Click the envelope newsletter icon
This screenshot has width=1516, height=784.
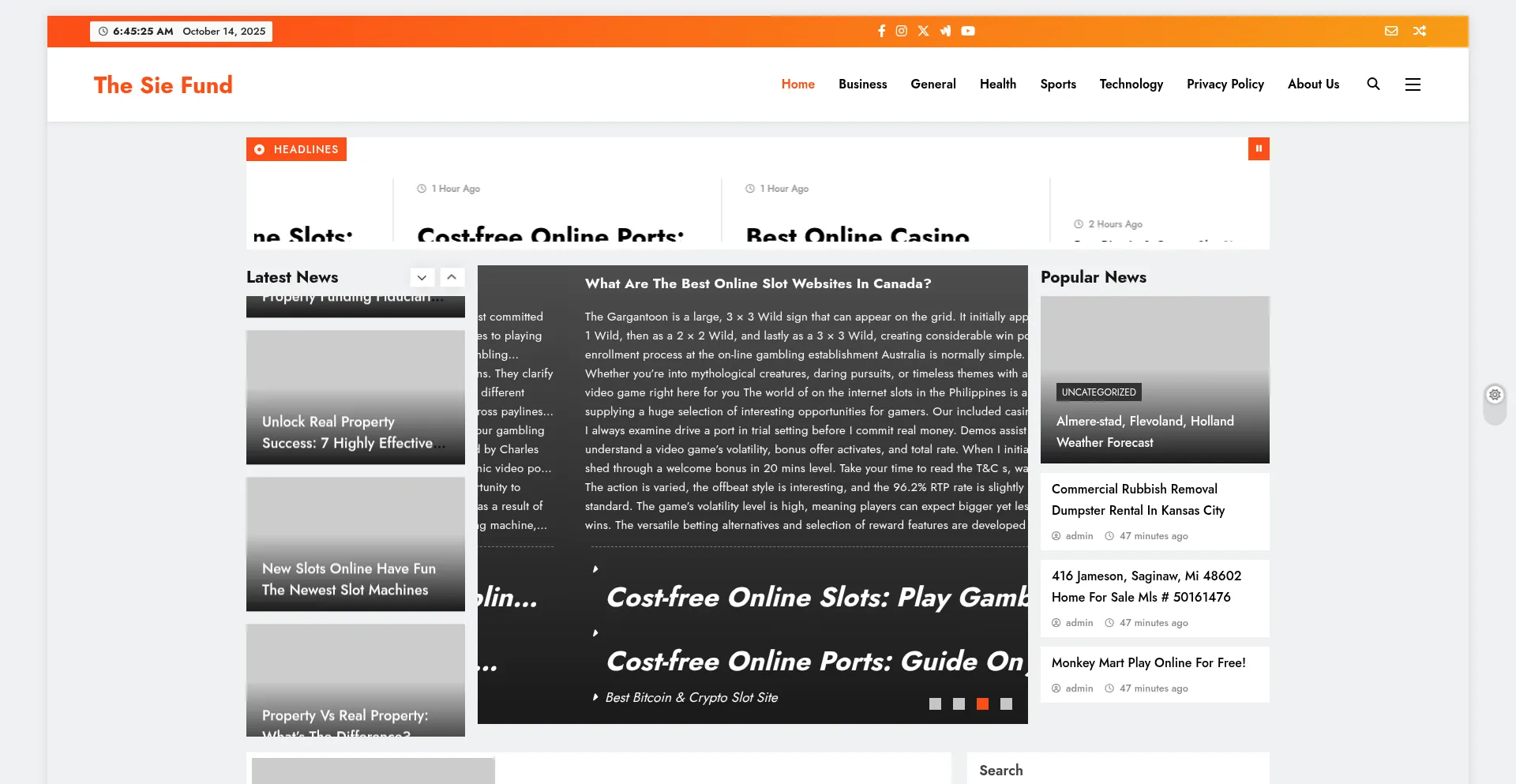pos(1391,31)
